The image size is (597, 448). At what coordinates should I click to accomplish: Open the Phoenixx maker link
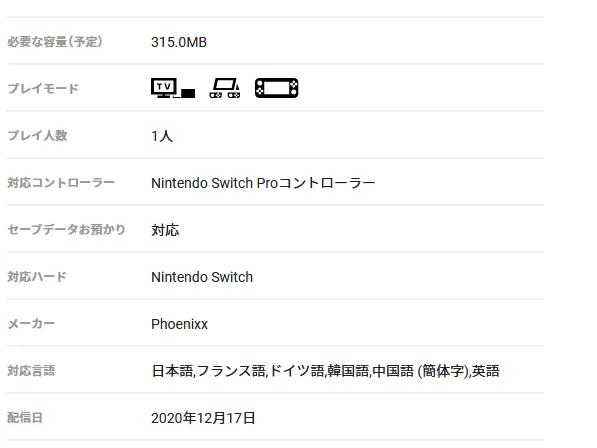[x=179, y=324]
